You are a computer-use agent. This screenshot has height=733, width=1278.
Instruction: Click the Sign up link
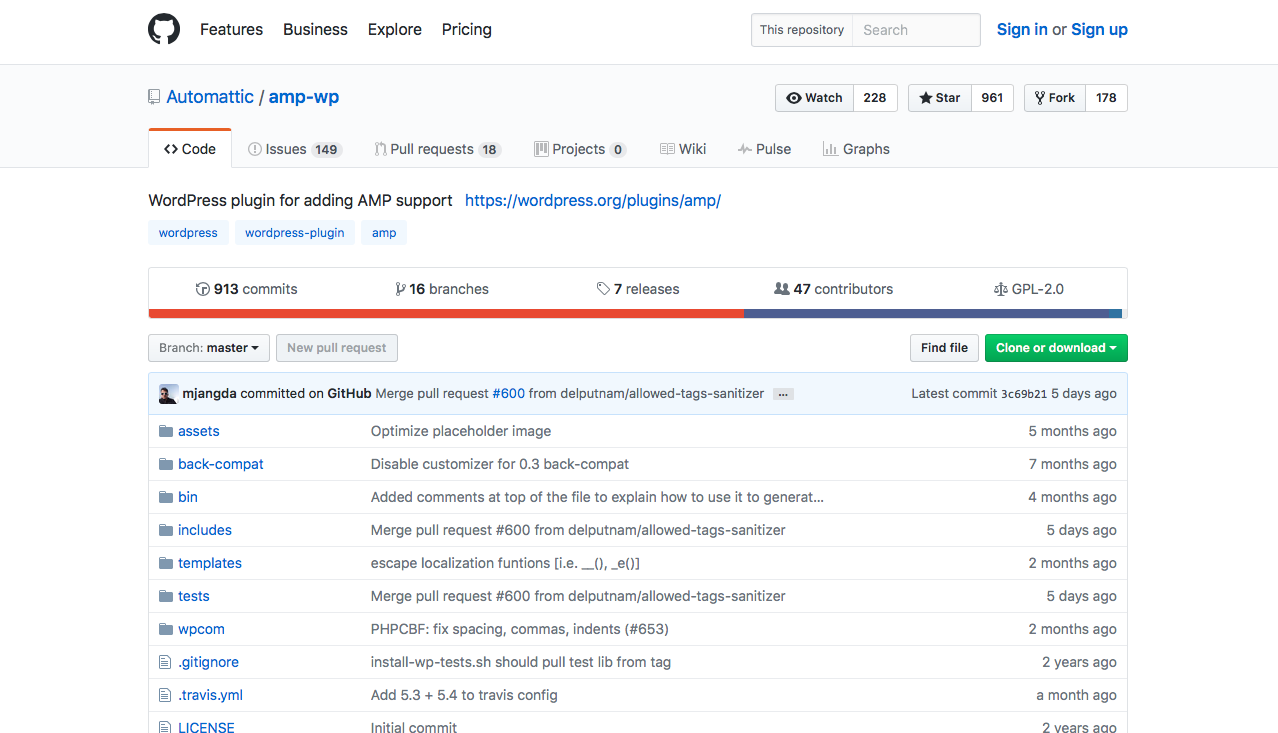[x=1099, y=29]
